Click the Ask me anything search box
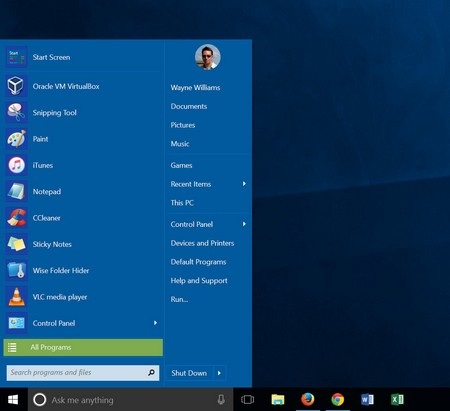Viewport: 450px width, 411px height. [130, 399]
